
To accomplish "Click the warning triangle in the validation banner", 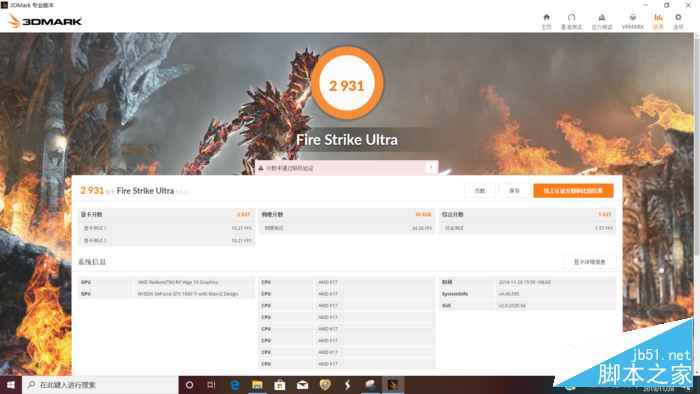I will click(x=261, y=168).
